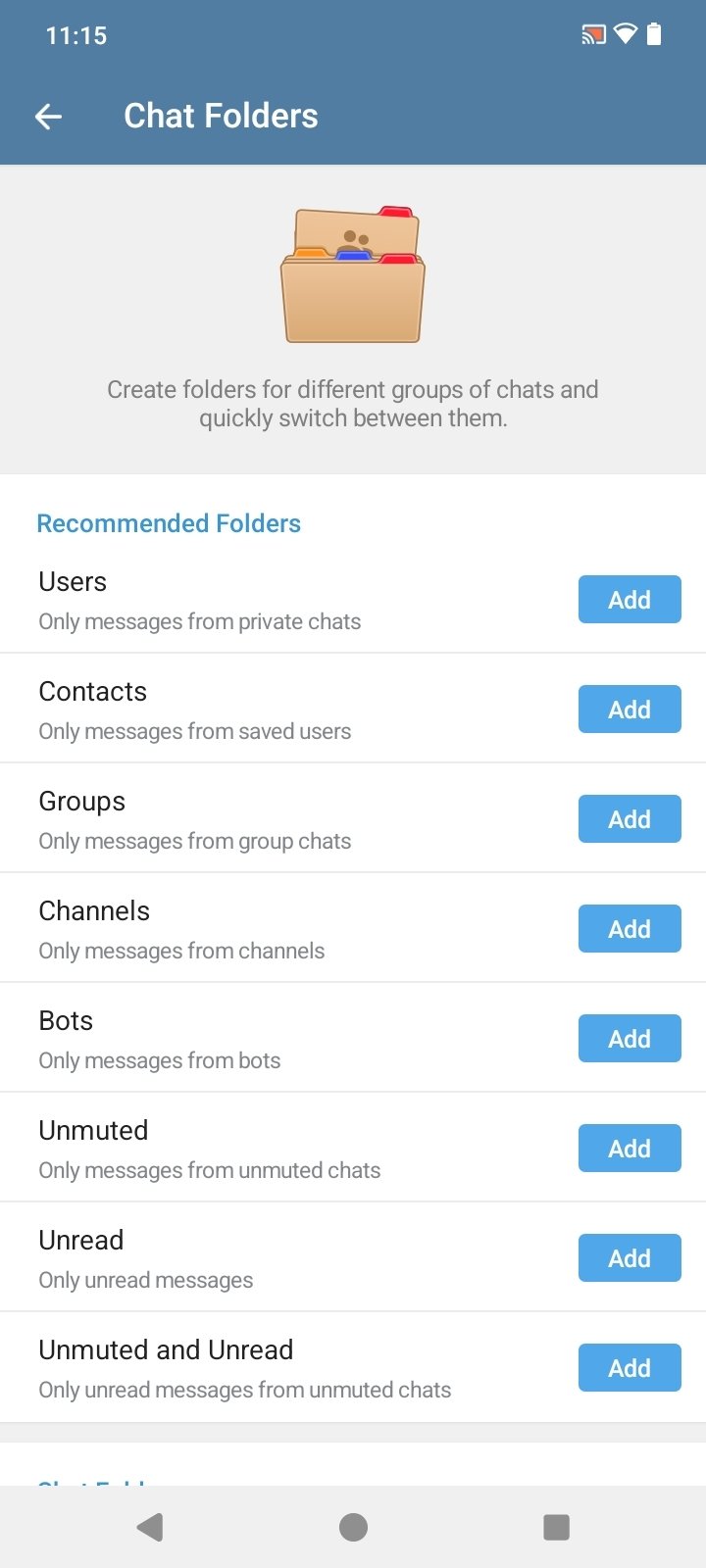
Task: Add the Groups recommended folder
Action: 630,819
